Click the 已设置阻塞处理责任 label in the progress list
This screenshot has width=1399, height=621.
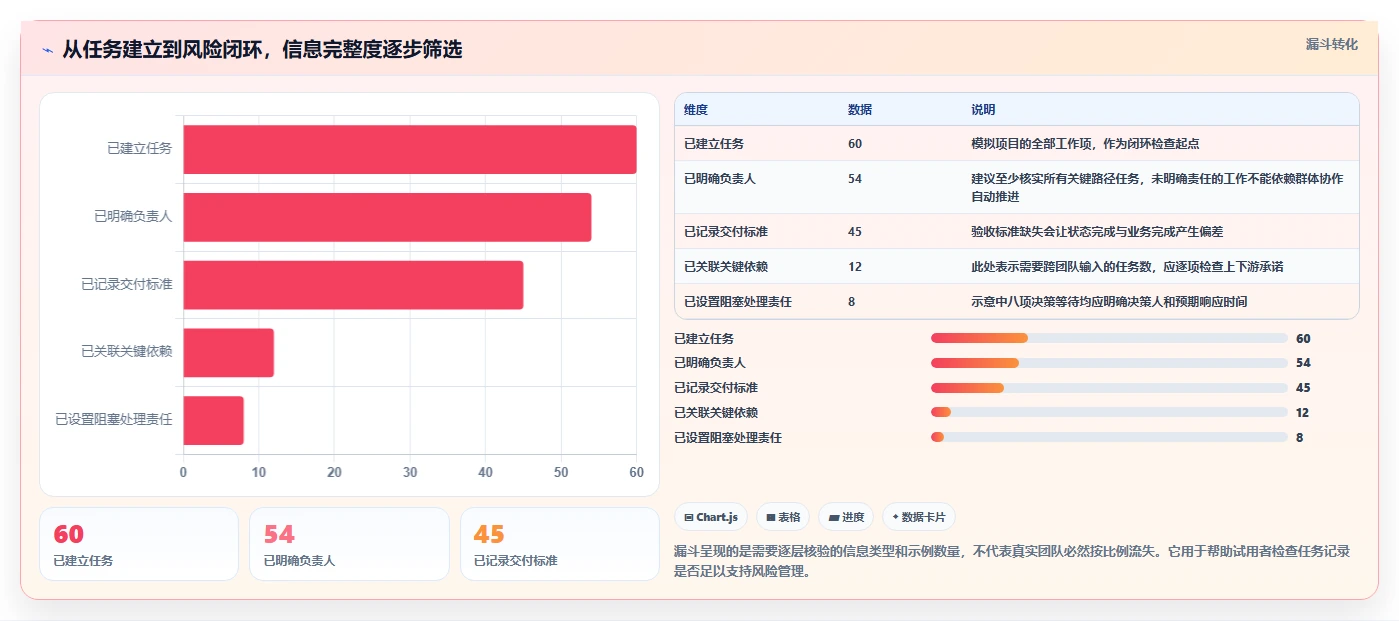(728, 438)
